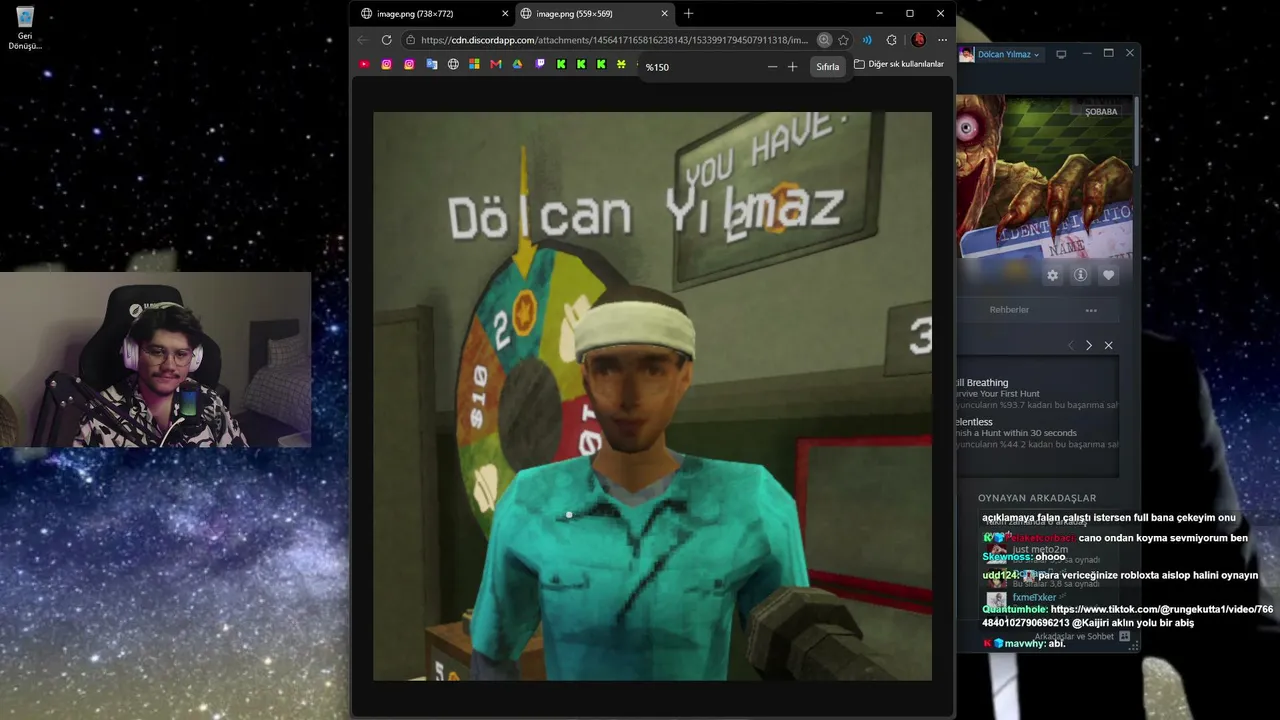Open the Rehberler tab in Steam
The height and width of the screenshot is (720, 1280).
(x=1009, y=310)
